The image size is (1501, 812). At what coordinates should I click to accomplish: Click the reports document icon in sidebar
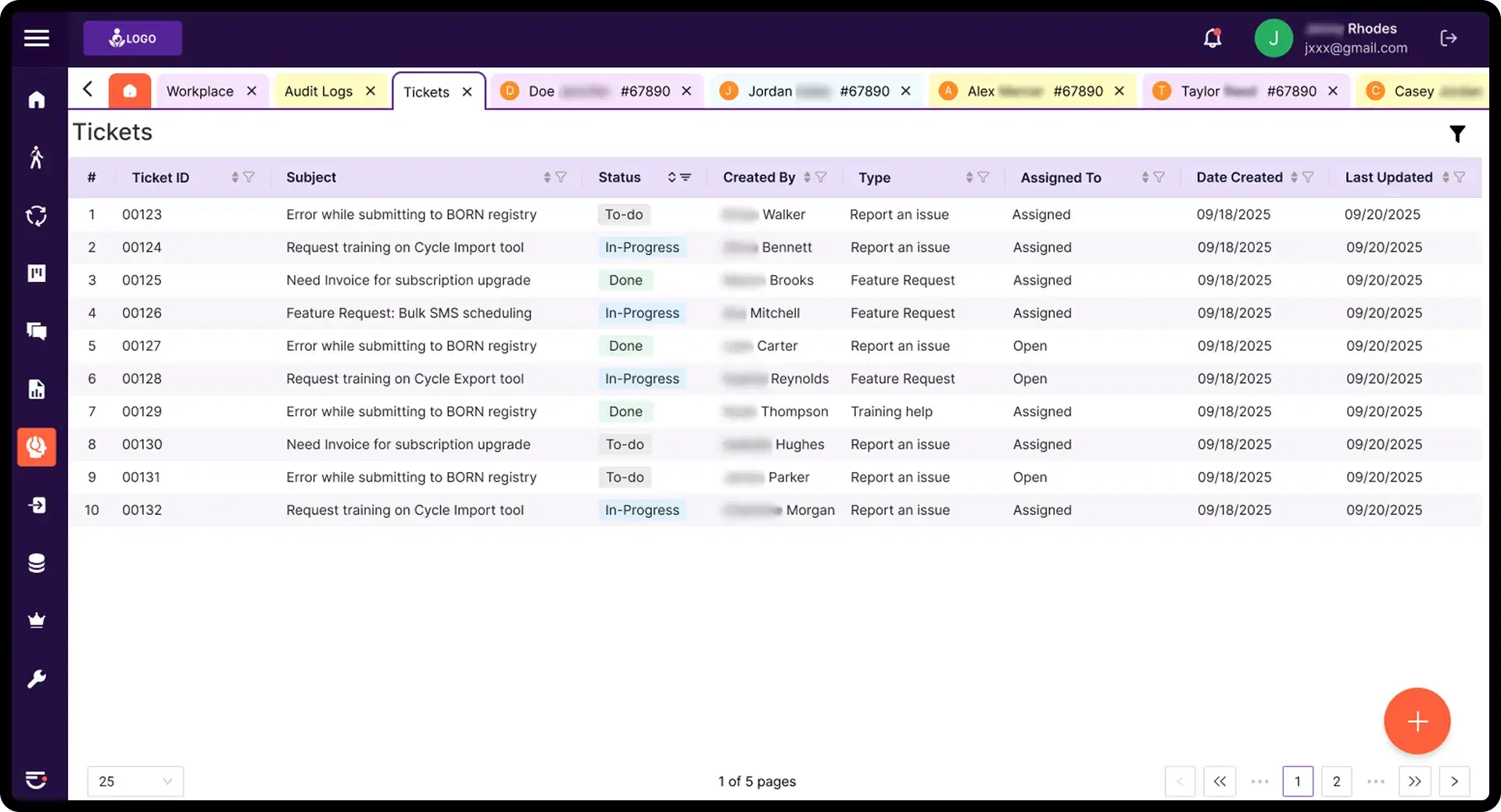click(37, 388)
